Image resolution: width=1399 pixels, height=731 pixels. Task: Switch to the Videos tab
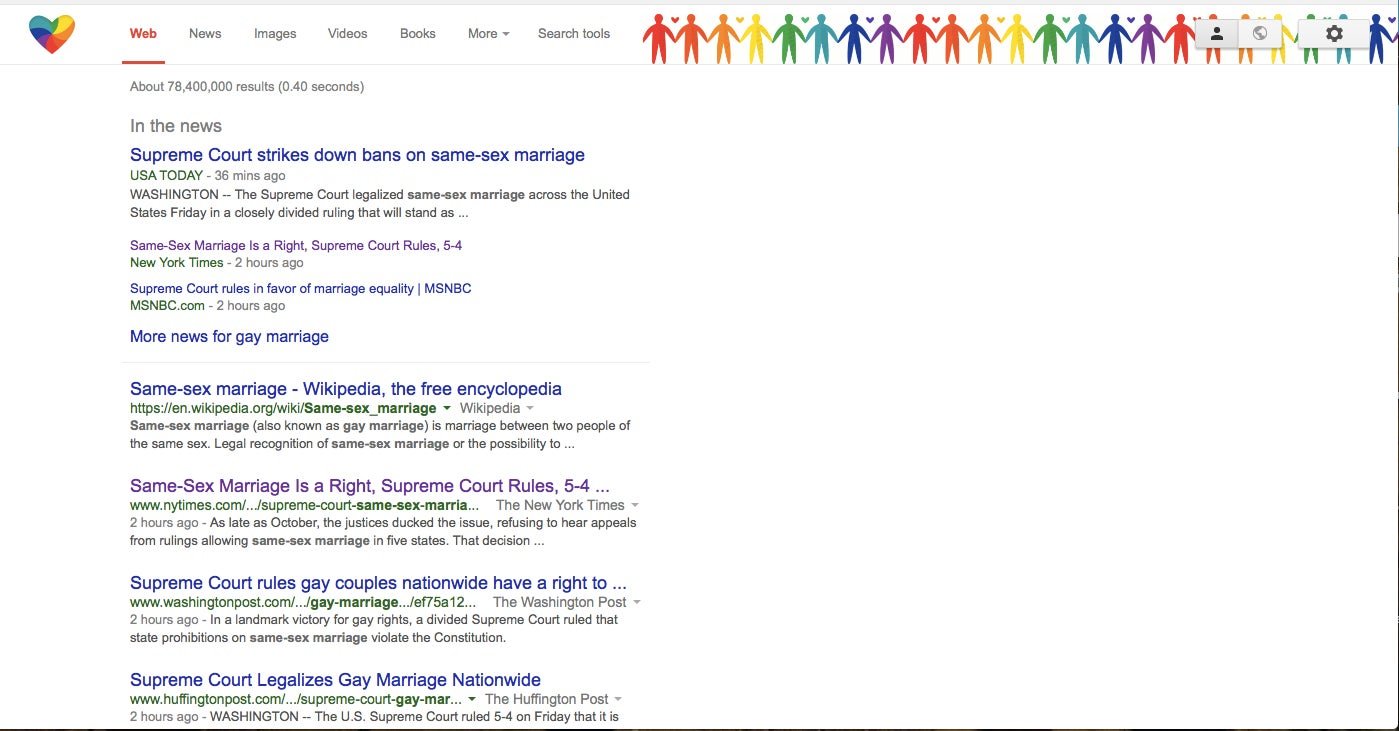tap(347, 33)
